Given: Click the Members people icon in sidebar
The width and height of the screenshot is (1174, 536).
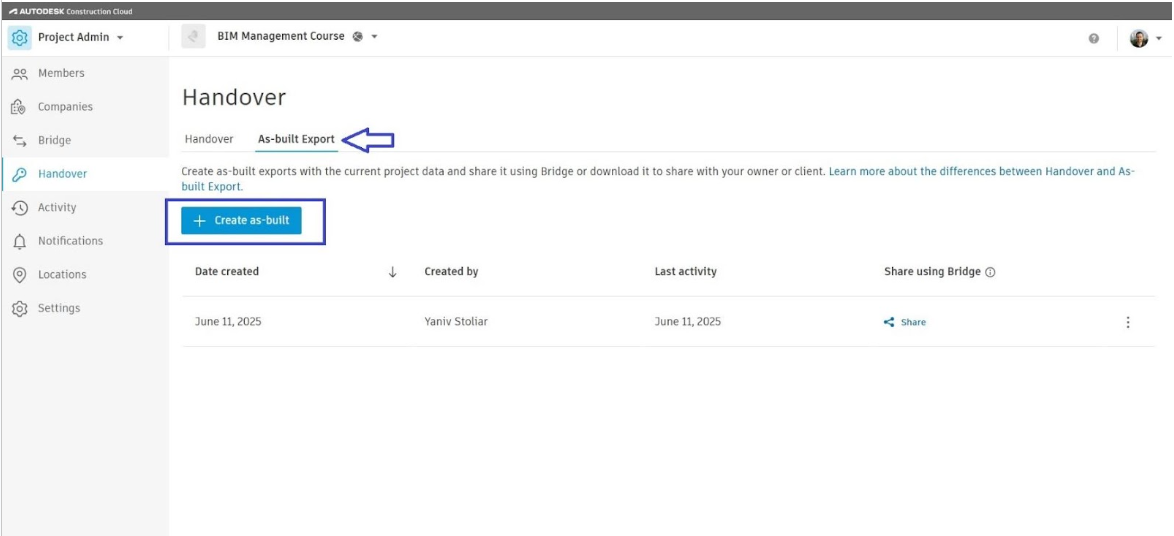Looking at the screenshot, I should pyautogui.click(x=18, y=73).
